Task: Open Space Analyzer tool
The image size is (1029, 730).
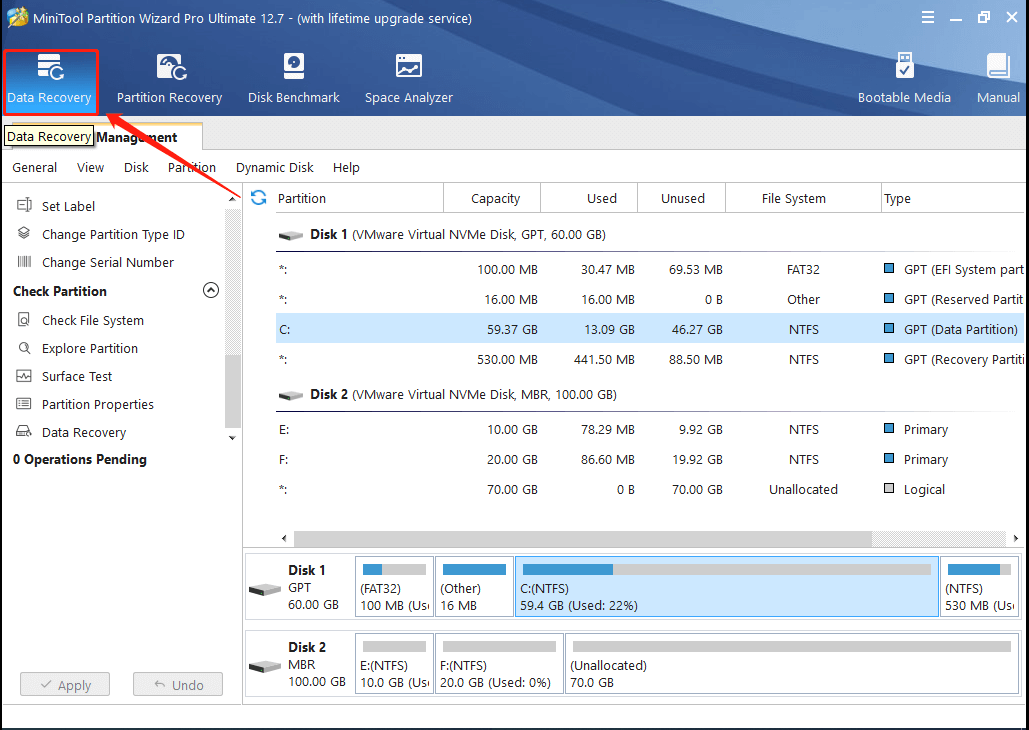Action: [408, 81]
